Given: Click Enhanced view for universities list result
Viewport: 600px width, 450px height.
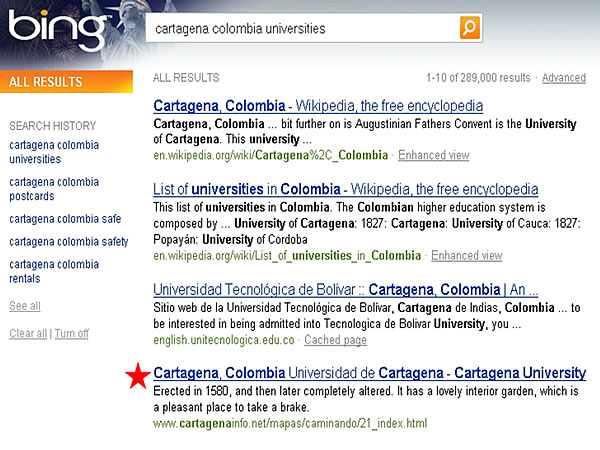Looking at the screenshot, I should (x=466, y=255).
